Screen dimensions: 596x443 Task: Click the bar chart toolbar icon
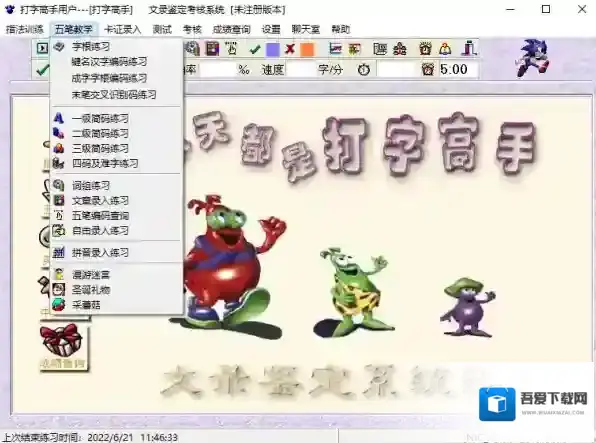(x=354, y=49)
